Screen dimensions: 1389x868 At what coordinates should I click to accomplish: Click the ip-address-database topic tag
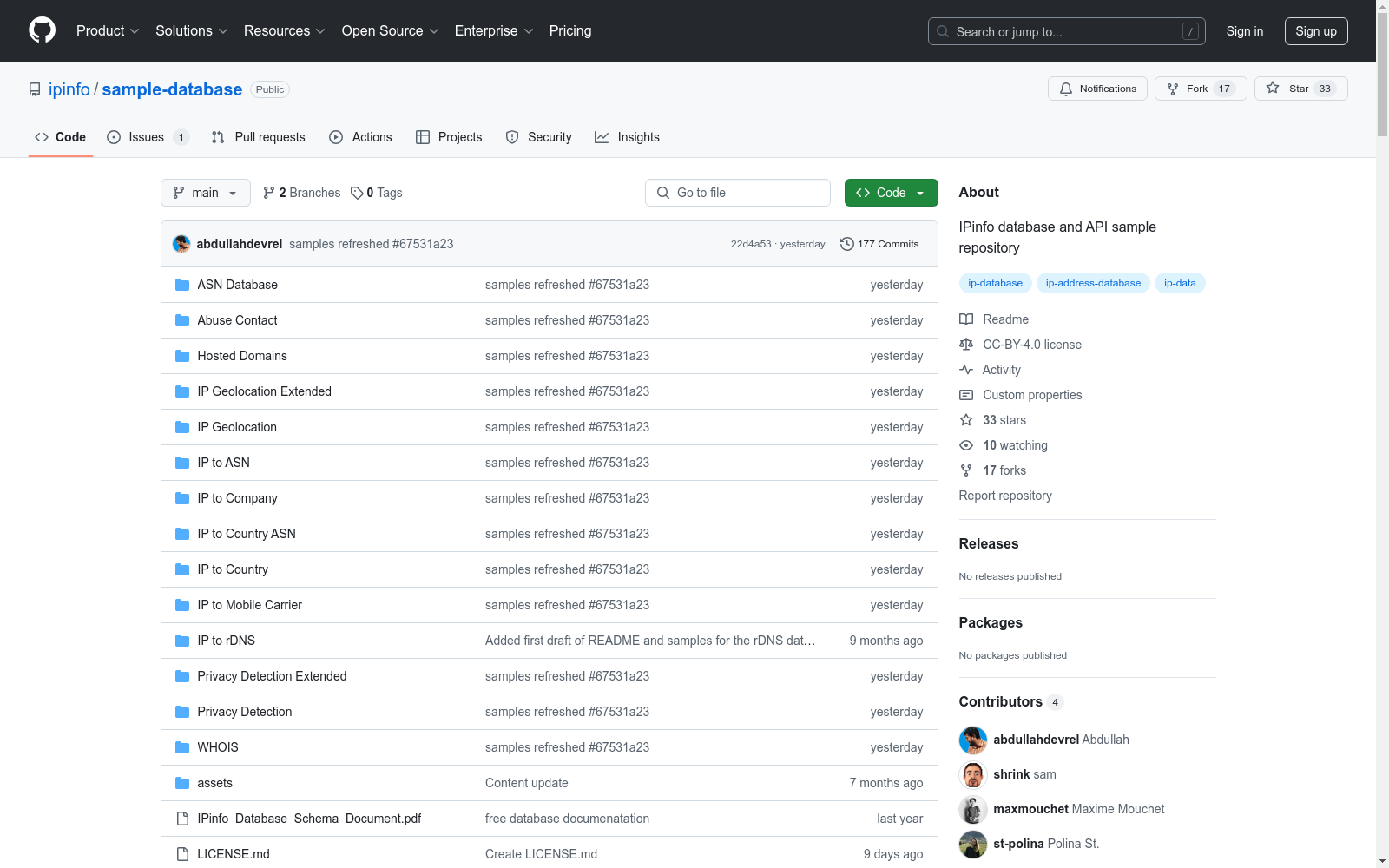1093,283
